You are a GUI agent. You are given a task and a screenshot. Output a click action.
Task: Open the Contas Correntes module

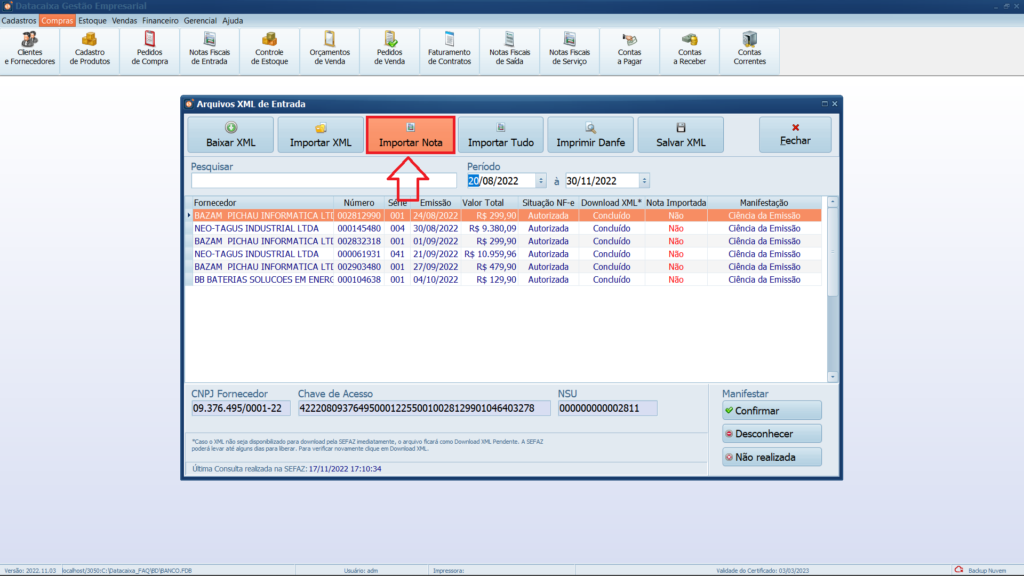(x=750, y=49)
